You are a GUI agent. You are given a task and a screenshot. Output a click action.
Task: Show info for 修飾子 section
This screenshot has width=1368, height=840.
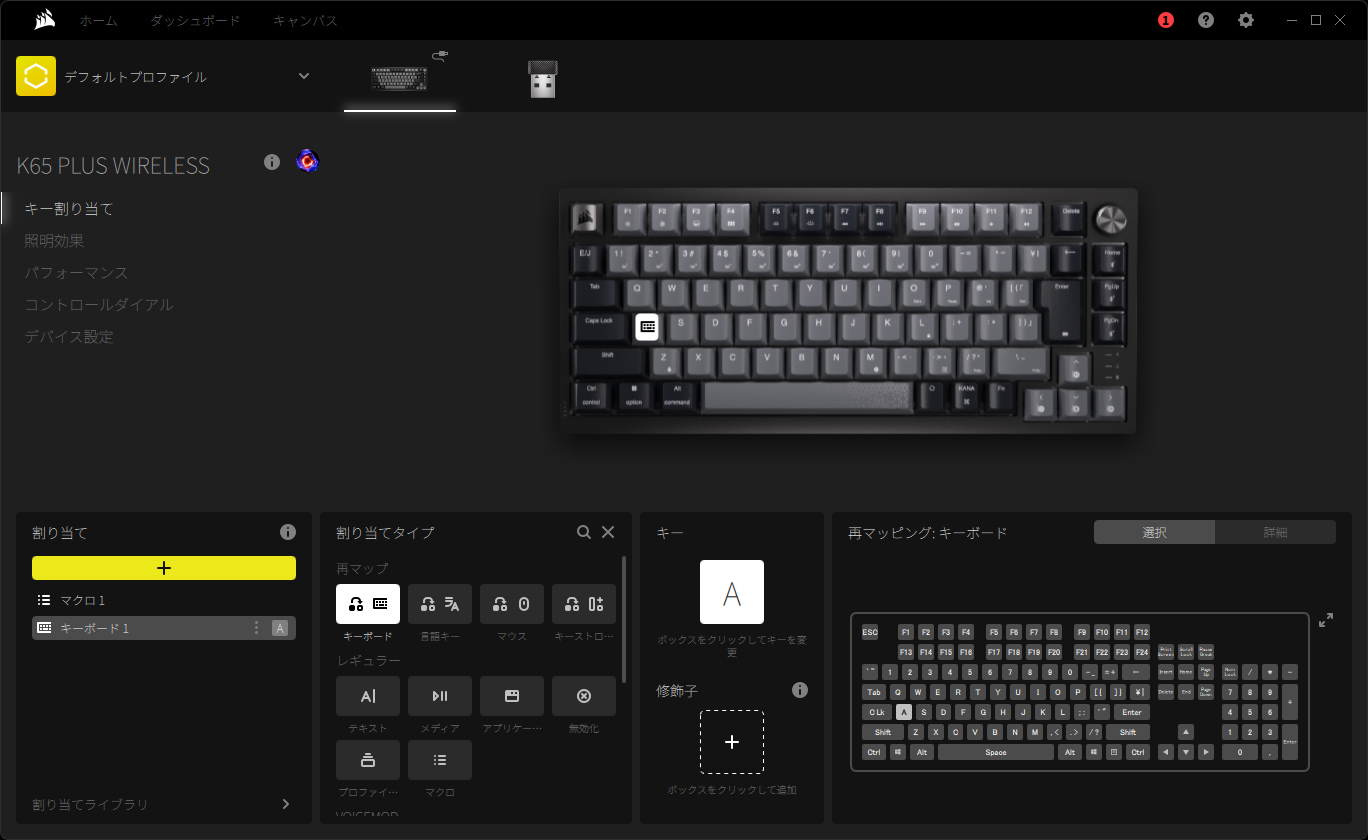pos(800,690)
